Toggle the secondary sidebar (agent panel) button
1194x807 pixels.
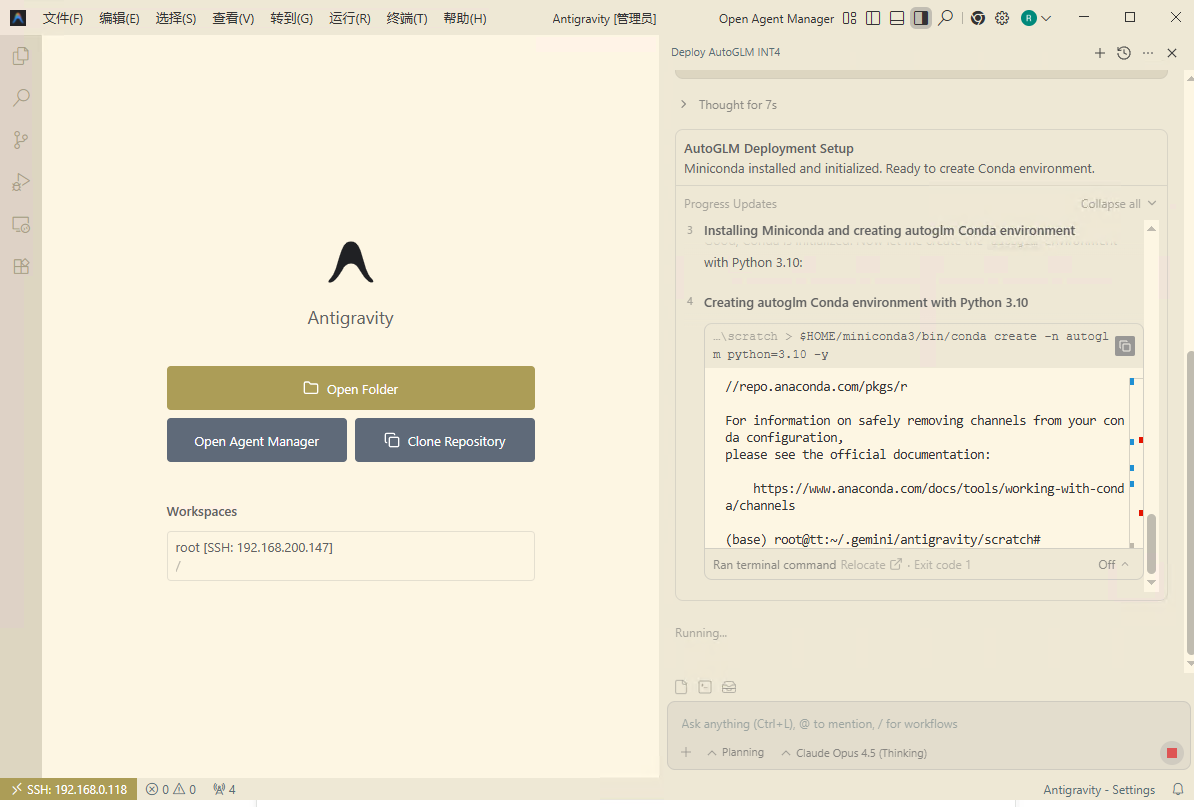click(x=921, y=18)
